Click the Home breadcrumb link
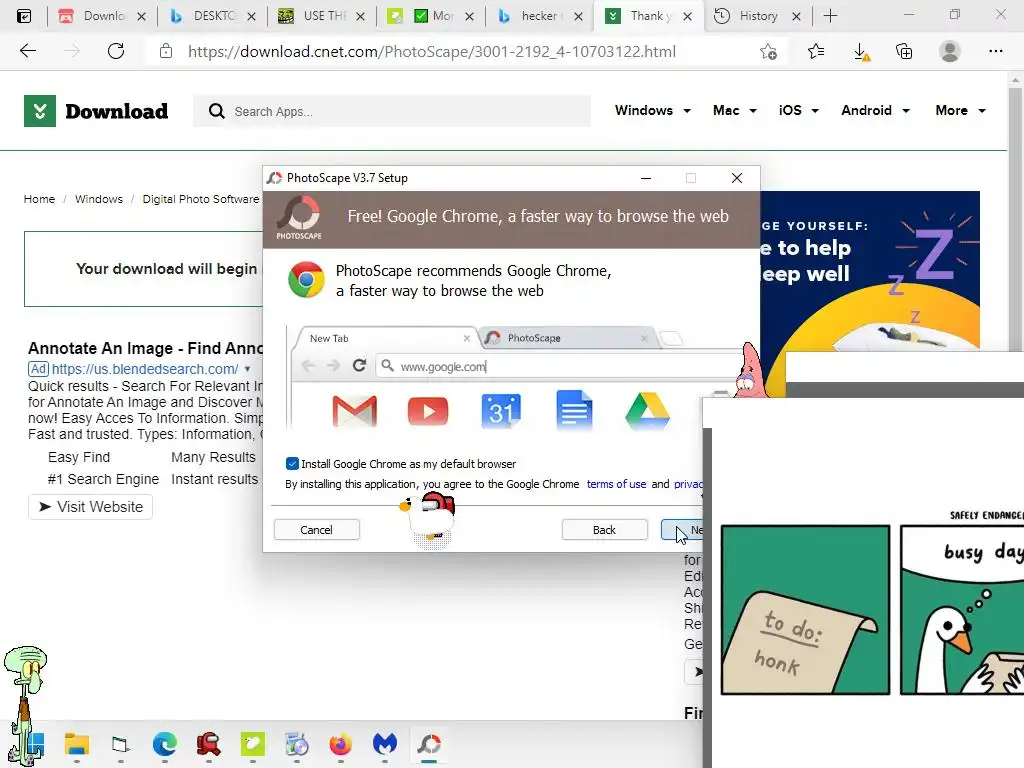 coord(39,199)
